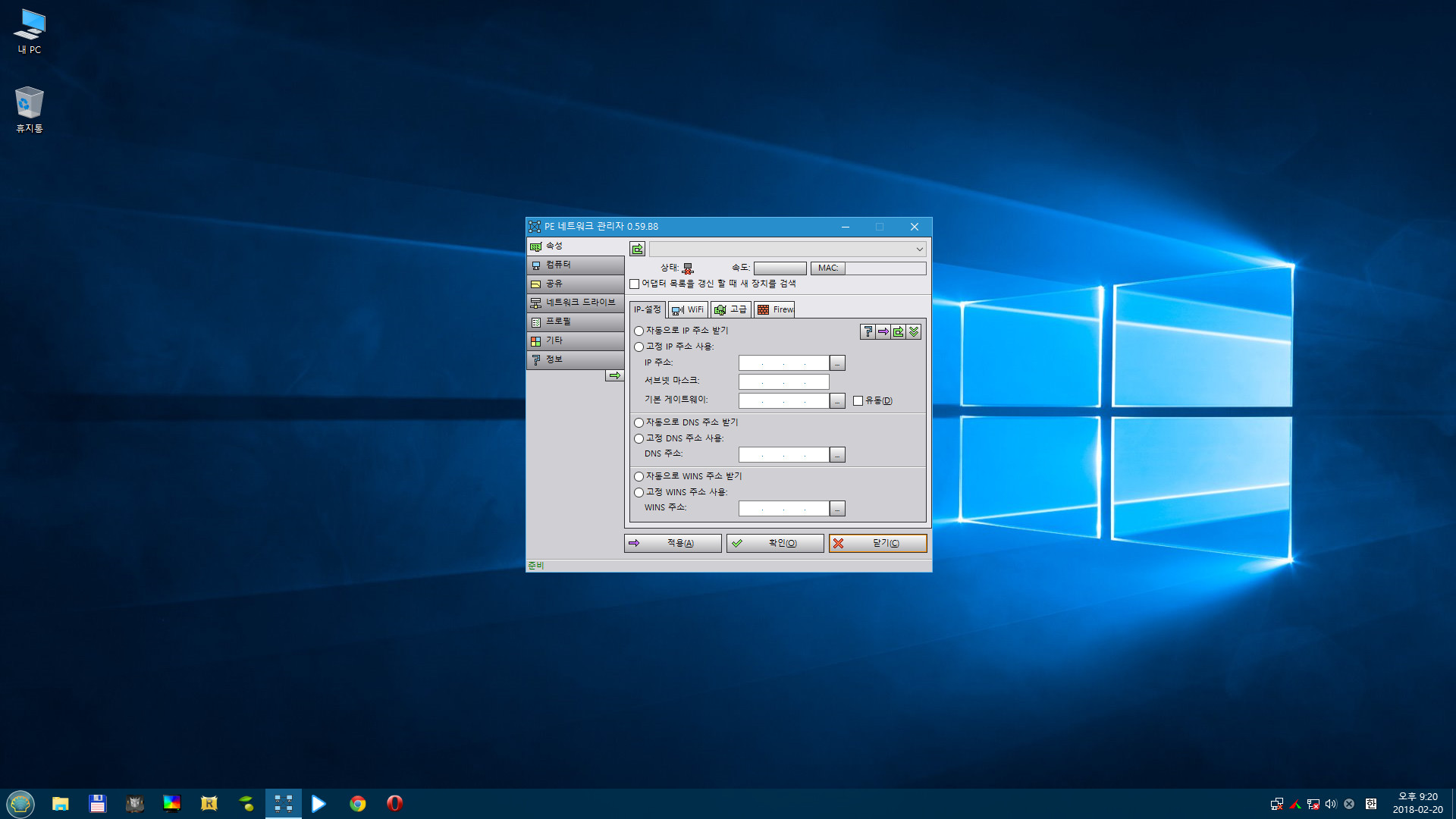Click the 확인(O) OK button
This screenshot has width=1456, height=819.
pos(775,544)
